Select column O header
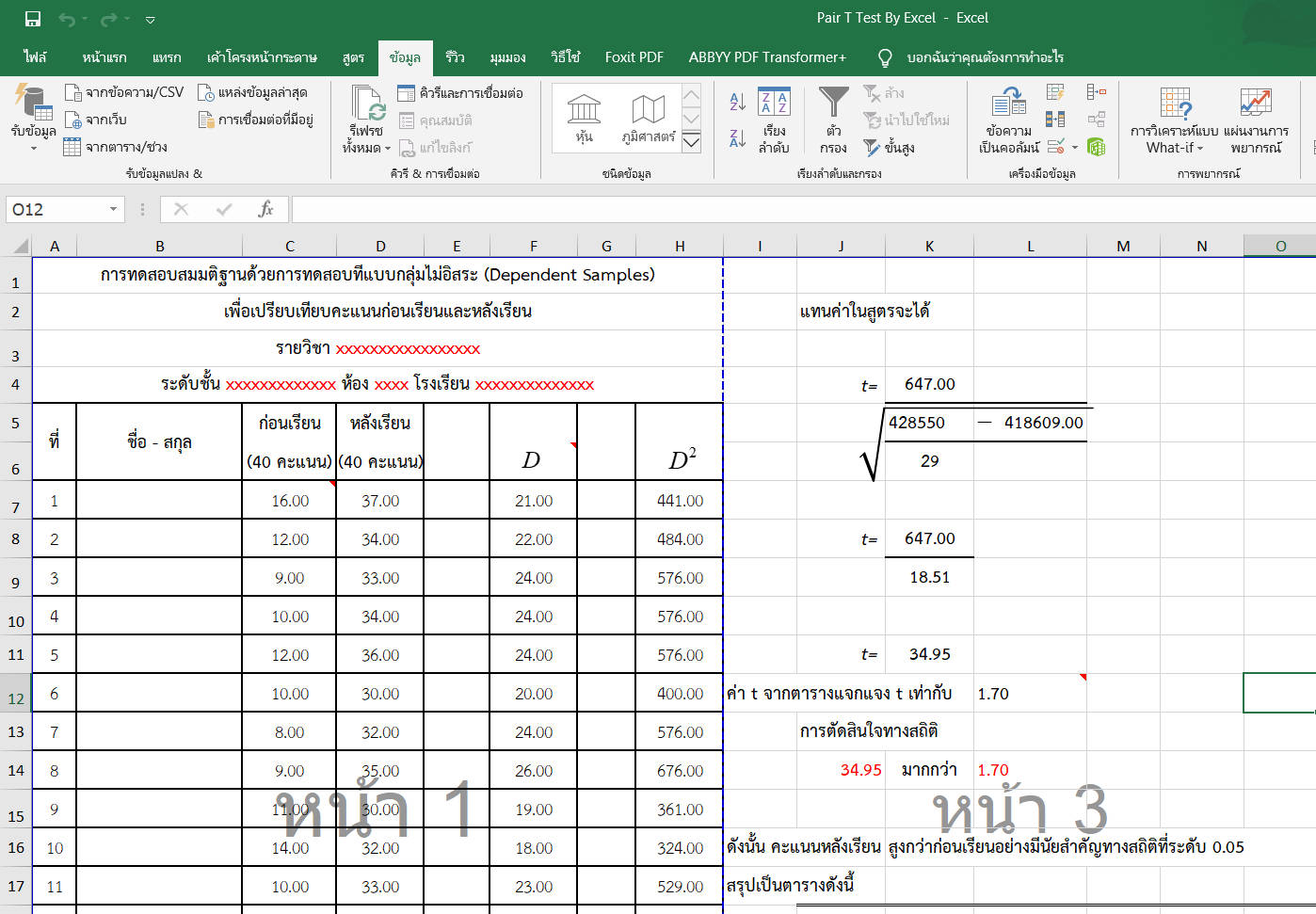 1280,246
